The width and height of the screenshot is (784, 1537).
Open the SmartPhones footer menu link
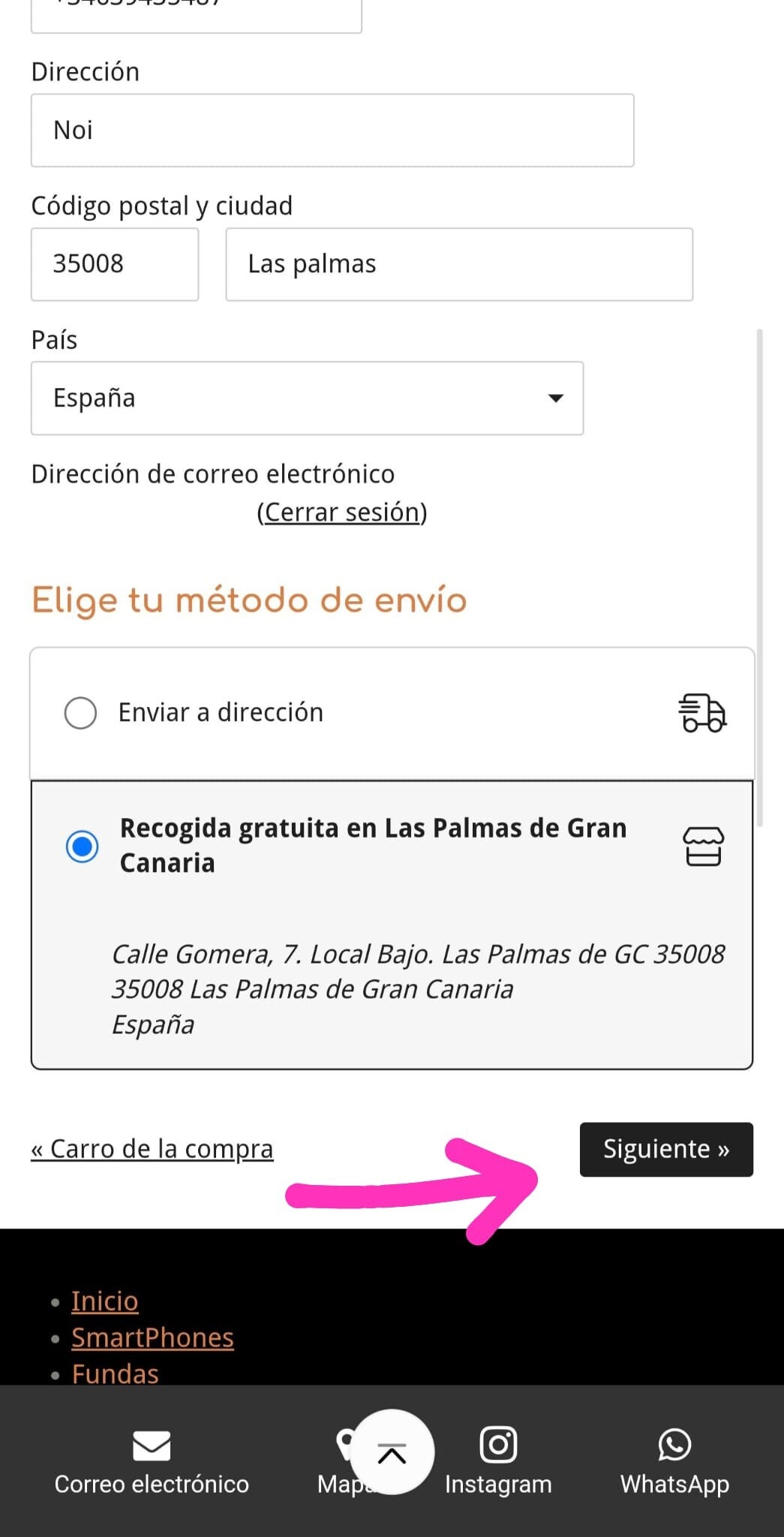[x=152, y=1337]
